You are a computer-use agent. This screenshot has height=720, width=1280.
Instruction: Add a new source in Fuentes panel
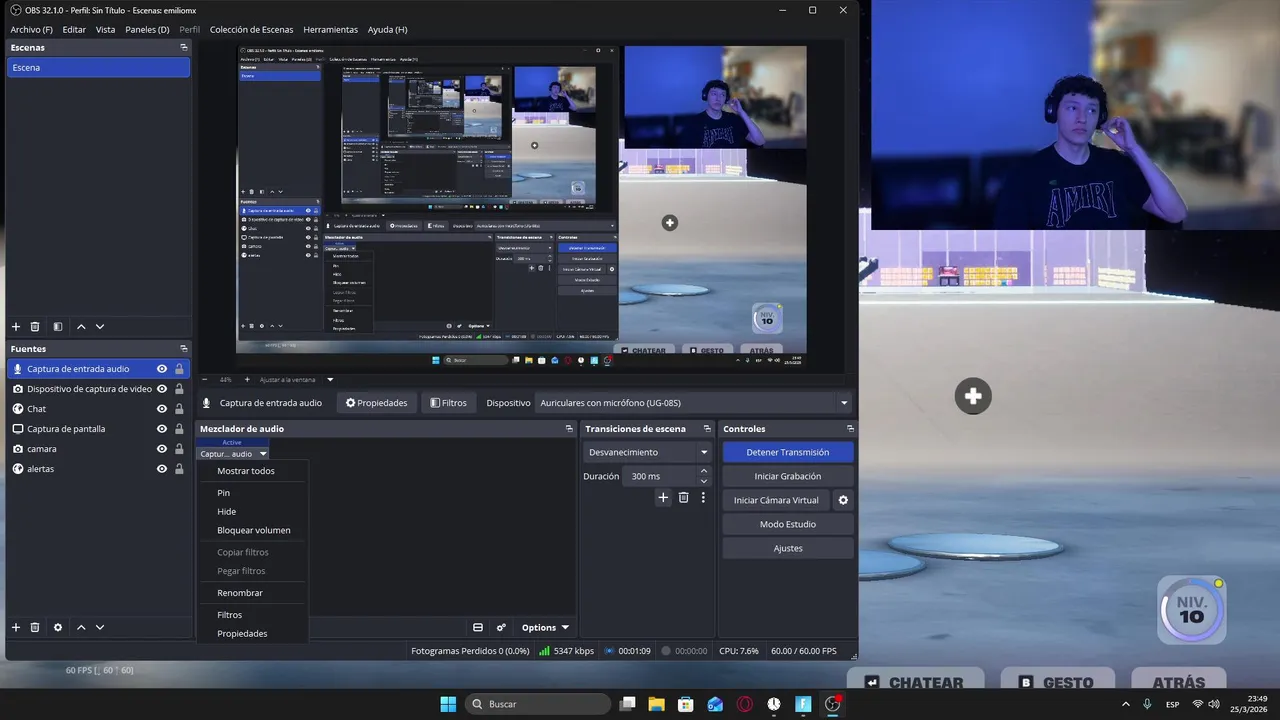point(16,628)
